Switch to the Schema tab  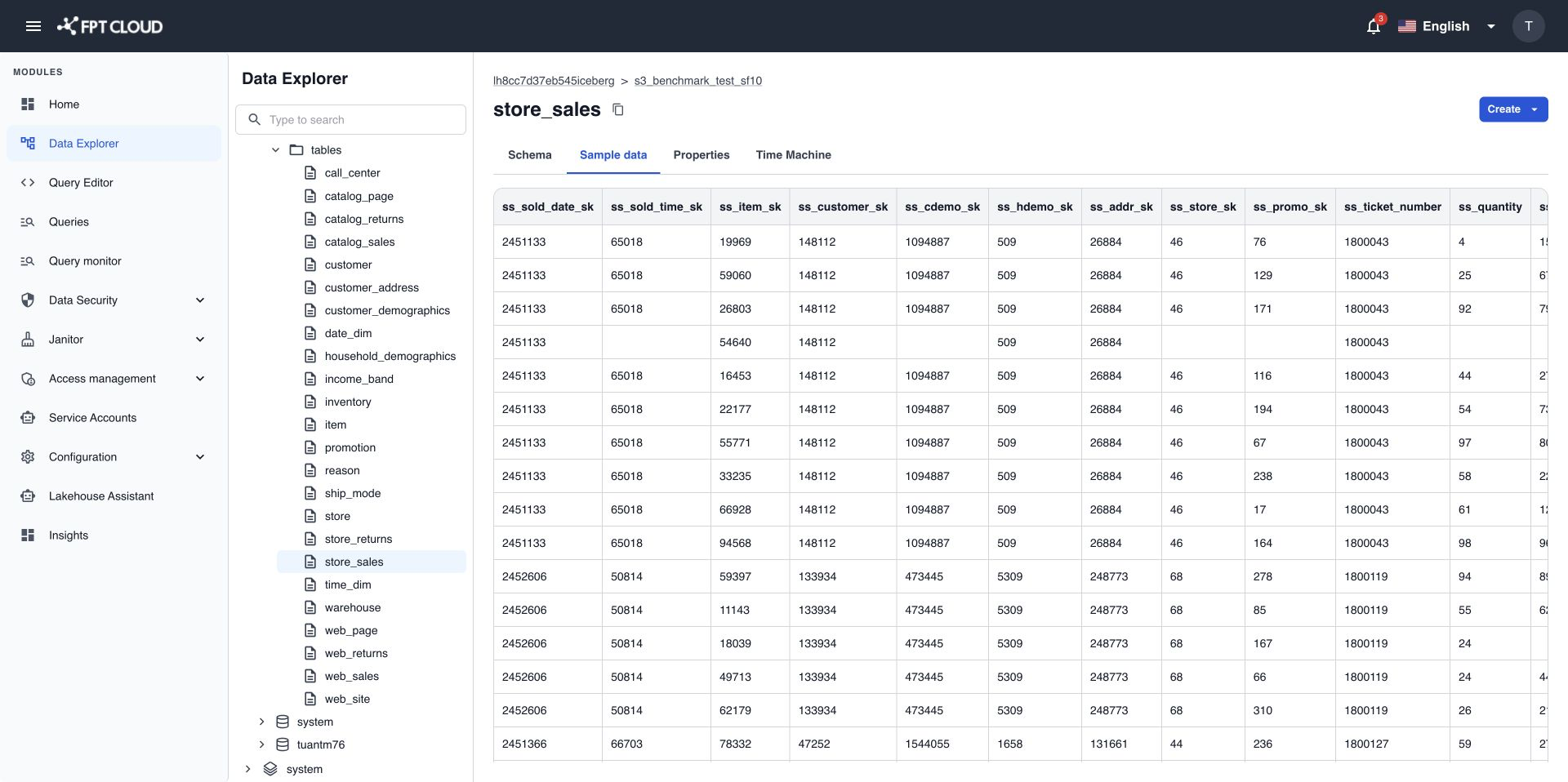click(529, 155)
